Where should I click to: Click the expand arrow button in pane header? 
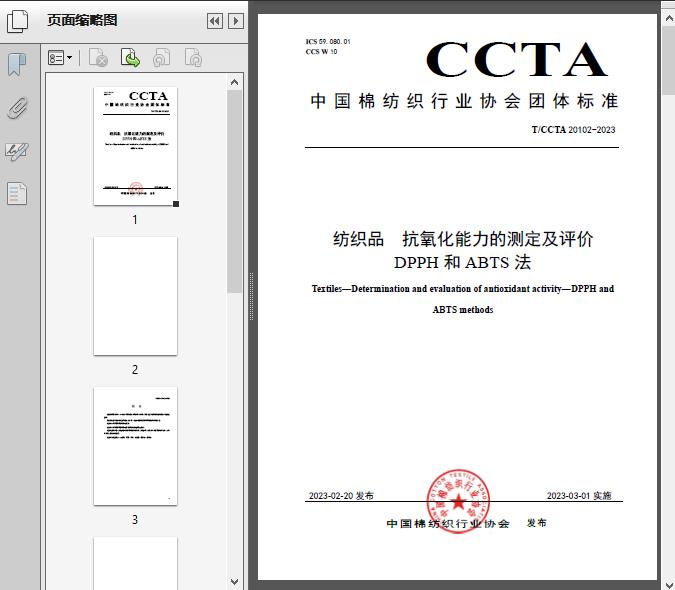(236, 21)
